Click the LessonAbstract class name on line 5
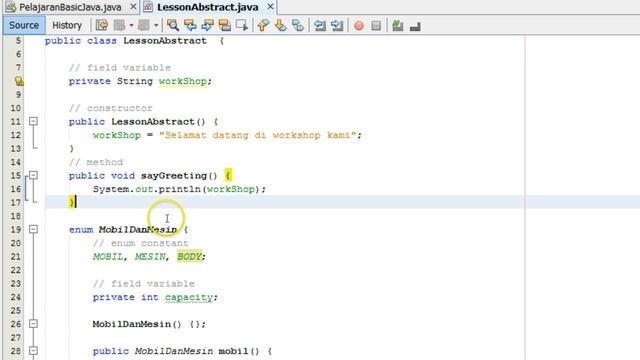The width and height of the screenshot is (640, 360). pyautogui.click(x=165, y=41)
